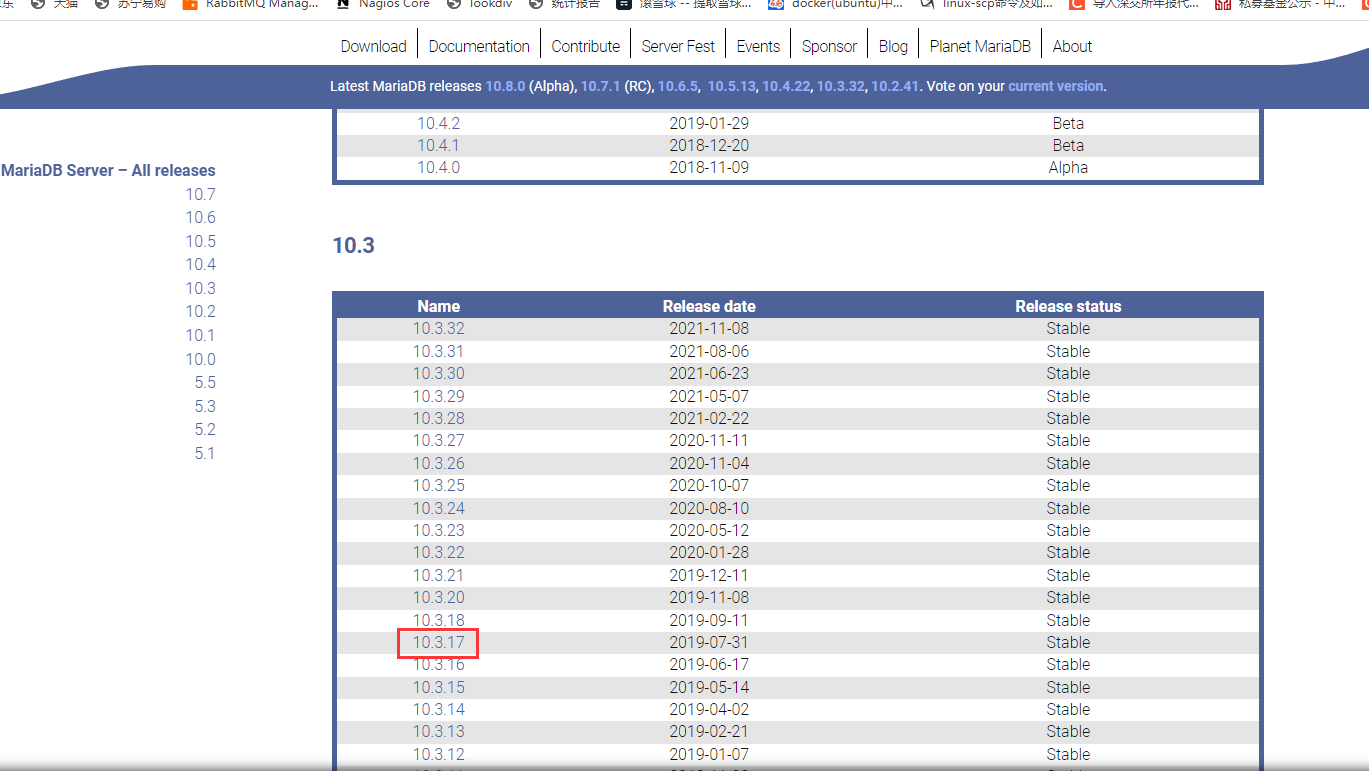This screenshot has width=1369, height=771.
Task: Open release 10.3.27 in the table
Action: point(439,440)
